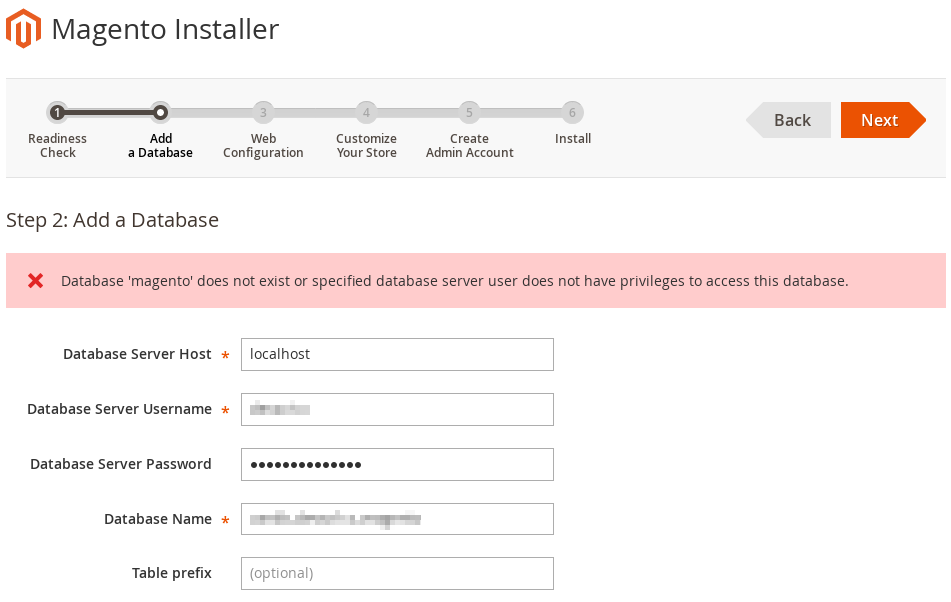Go to step 1 Readiness Check circle
951x602 pixels.
point(57,112)
